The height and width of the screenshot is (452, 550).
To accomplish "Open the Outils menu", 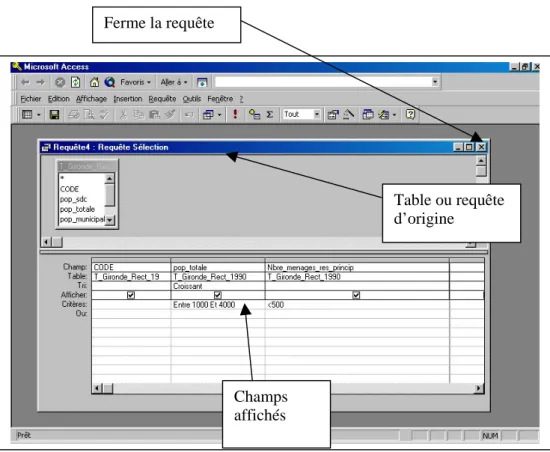I will coord(192,99).
